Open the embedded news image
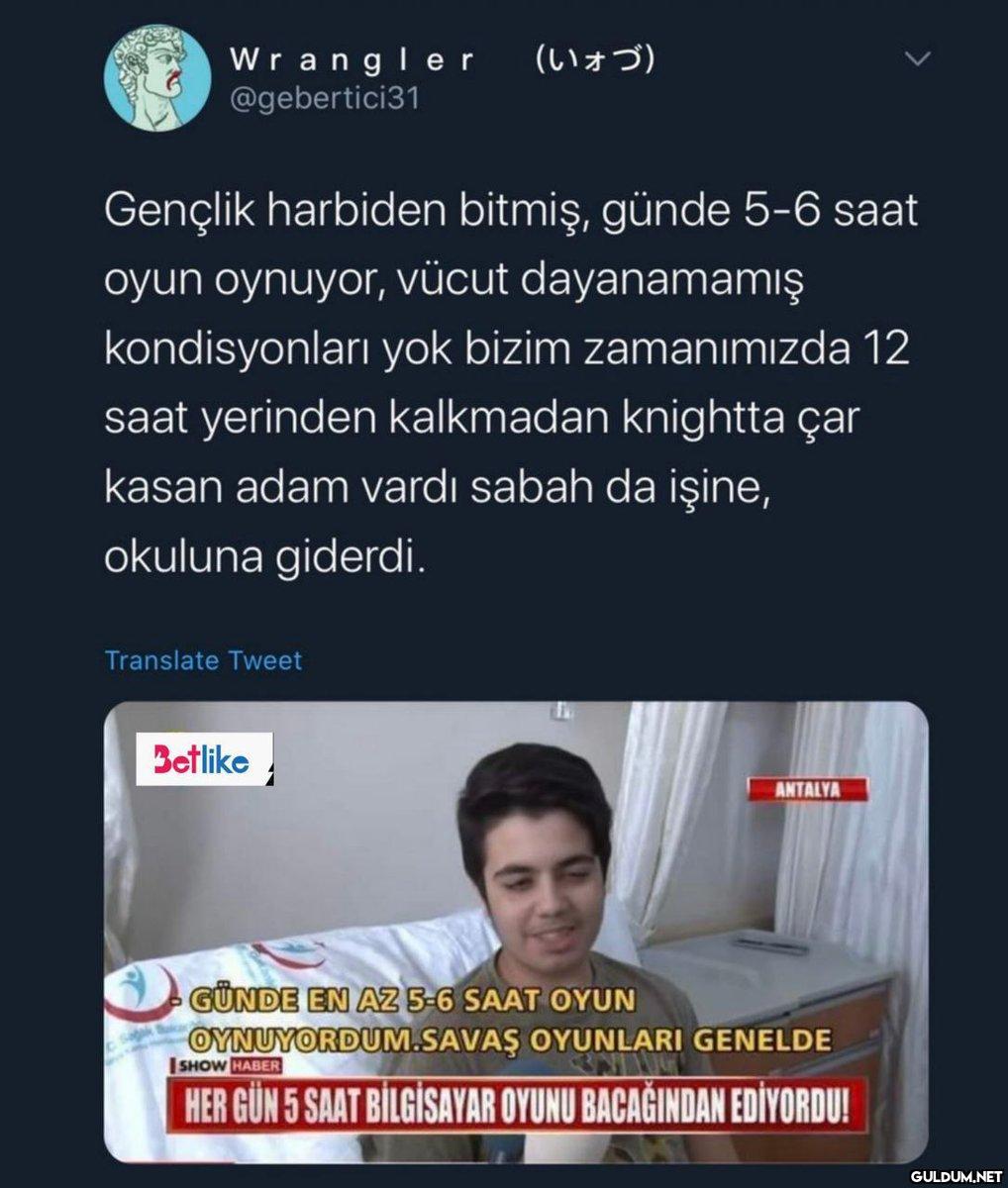Image resolution: width=1008 pixels, height=1188 pixels. pos(516,932)
